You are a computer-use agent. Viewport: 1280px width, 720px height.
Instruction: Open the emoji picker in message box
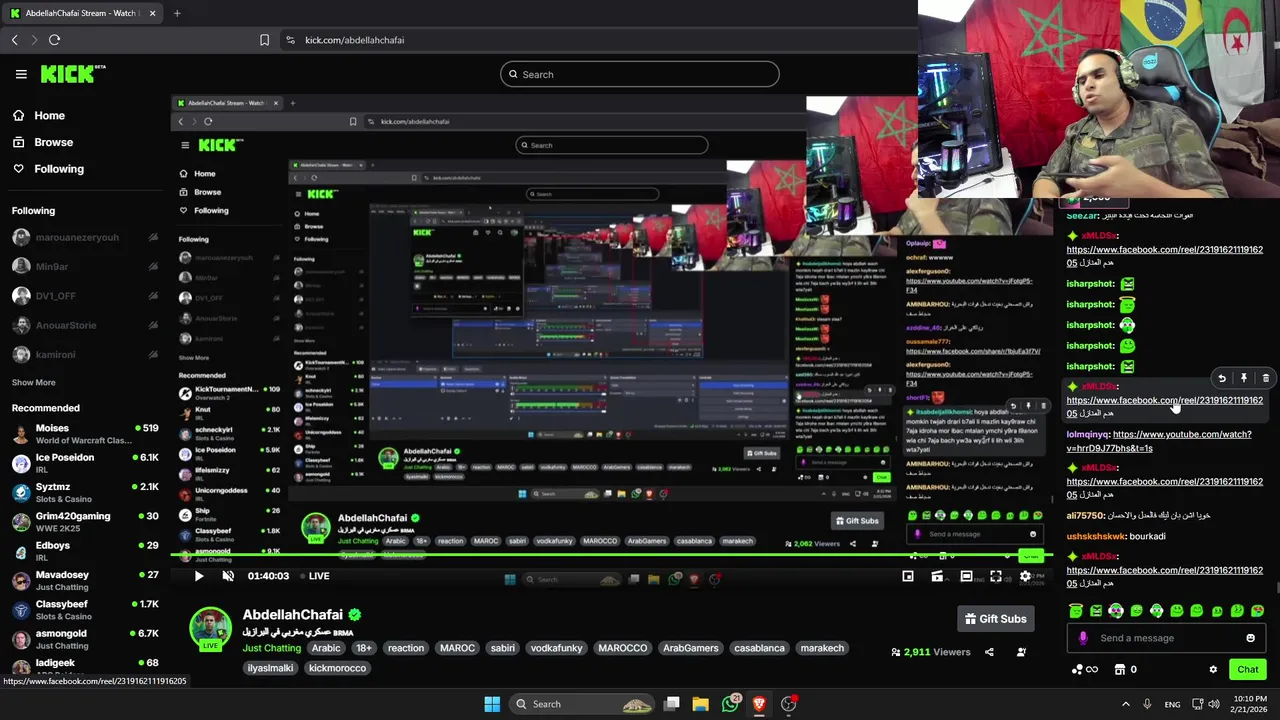tap(1250, 638)
